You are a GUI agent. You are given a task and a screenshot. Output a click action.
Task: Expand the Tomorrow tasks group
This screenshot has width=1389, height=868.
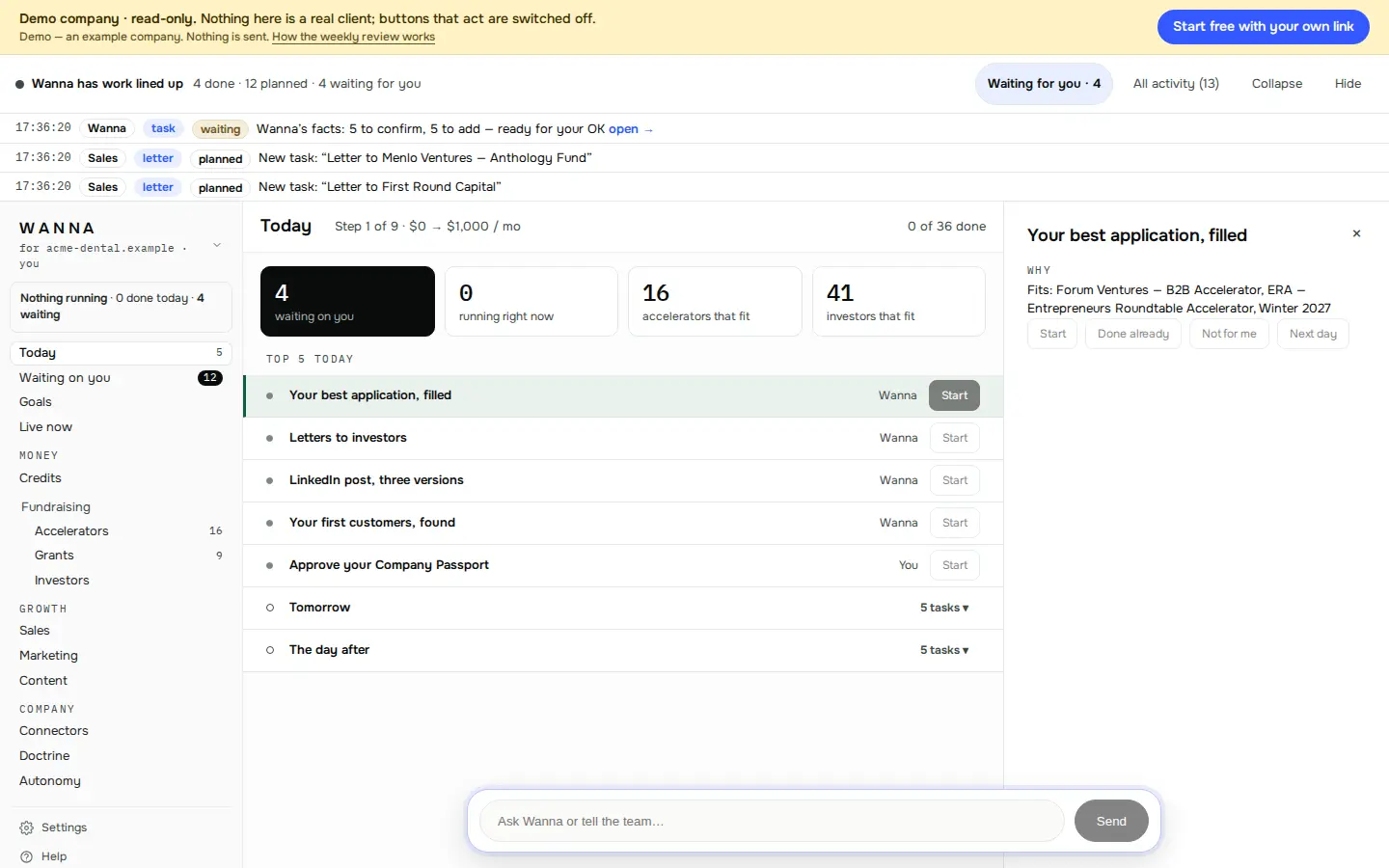(623, 608)
